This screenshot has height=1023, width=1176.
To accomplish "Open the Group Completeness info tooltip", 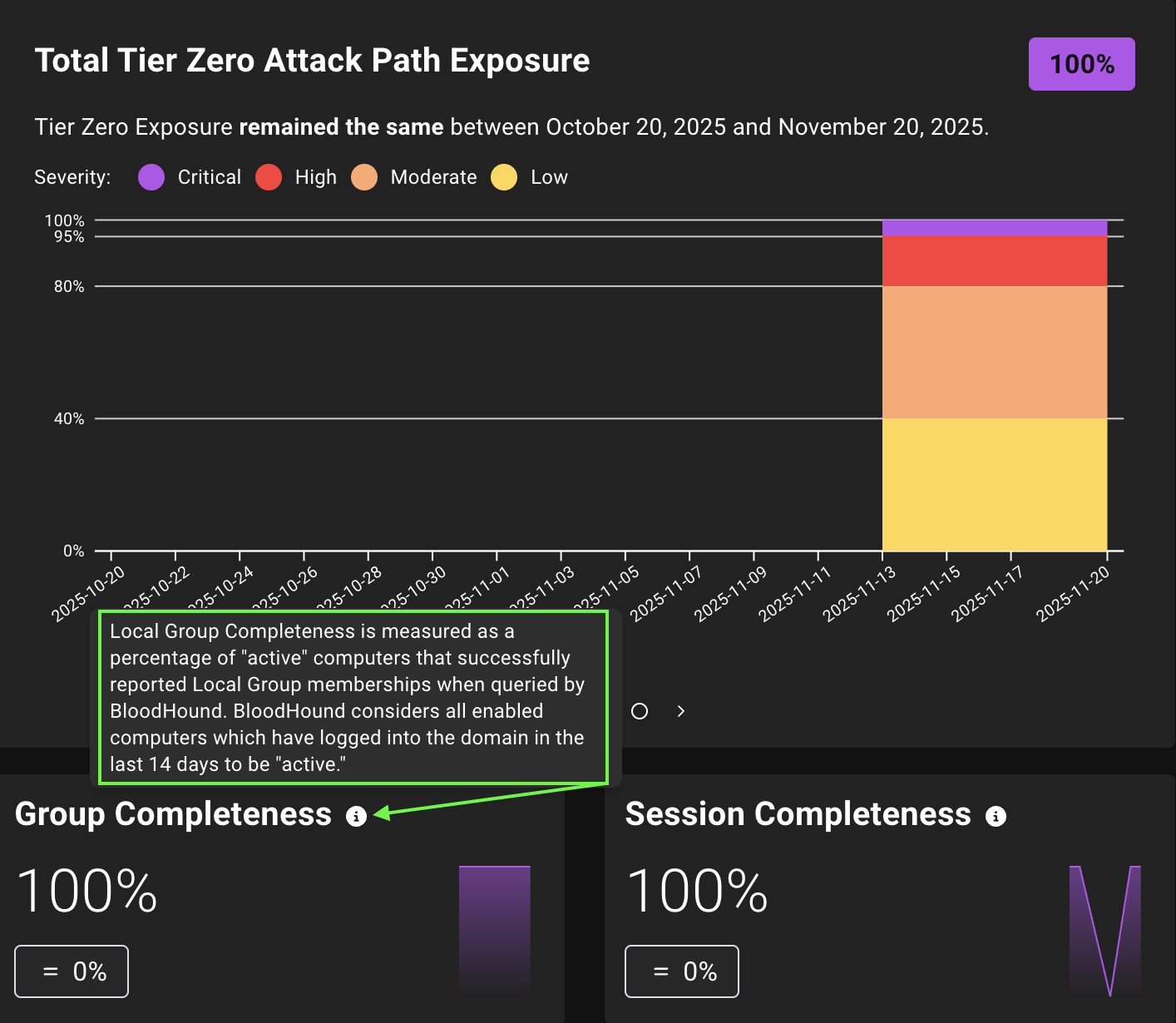I will point(358,817).
